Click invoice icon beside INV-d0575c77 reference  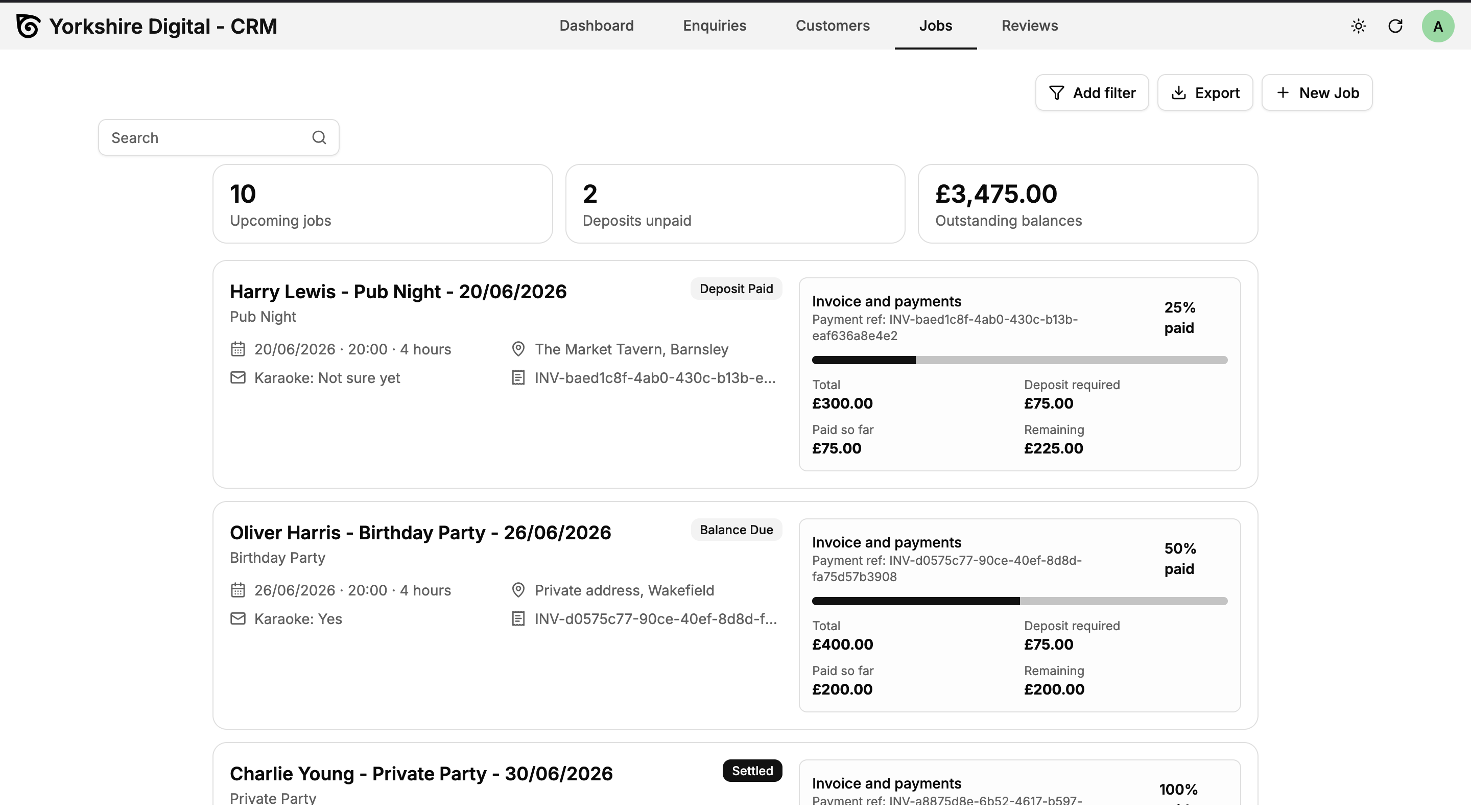pos(518,618)
